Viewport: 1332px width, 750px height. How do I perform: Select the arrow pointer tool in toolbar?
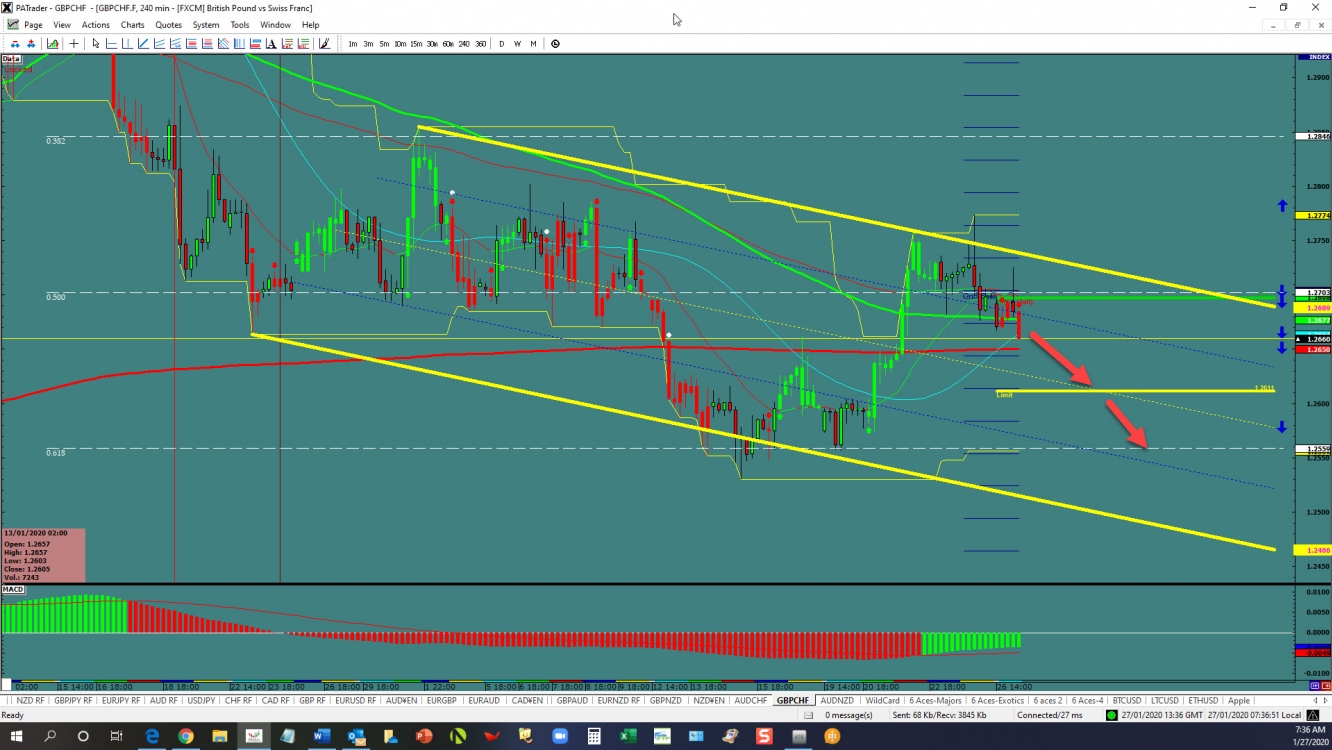click(96, 43)
